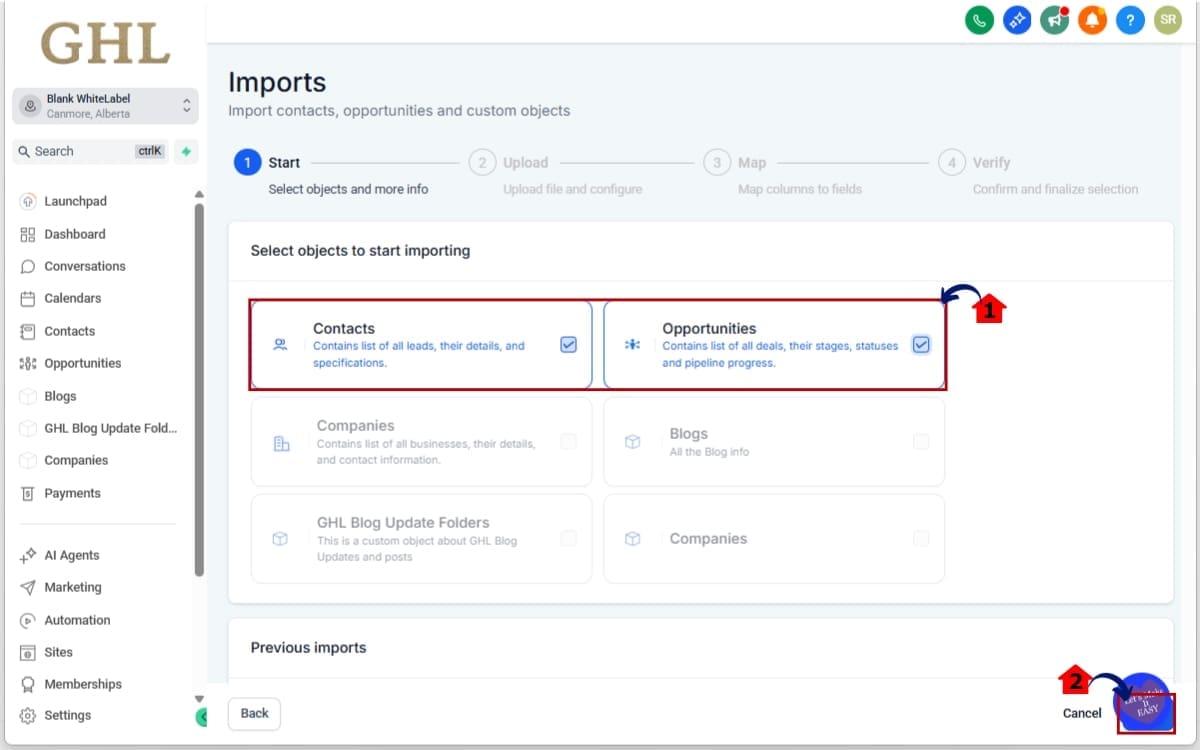Click the Back button
Viewport: 1200px width, 750px height.
tap(253, 713)
